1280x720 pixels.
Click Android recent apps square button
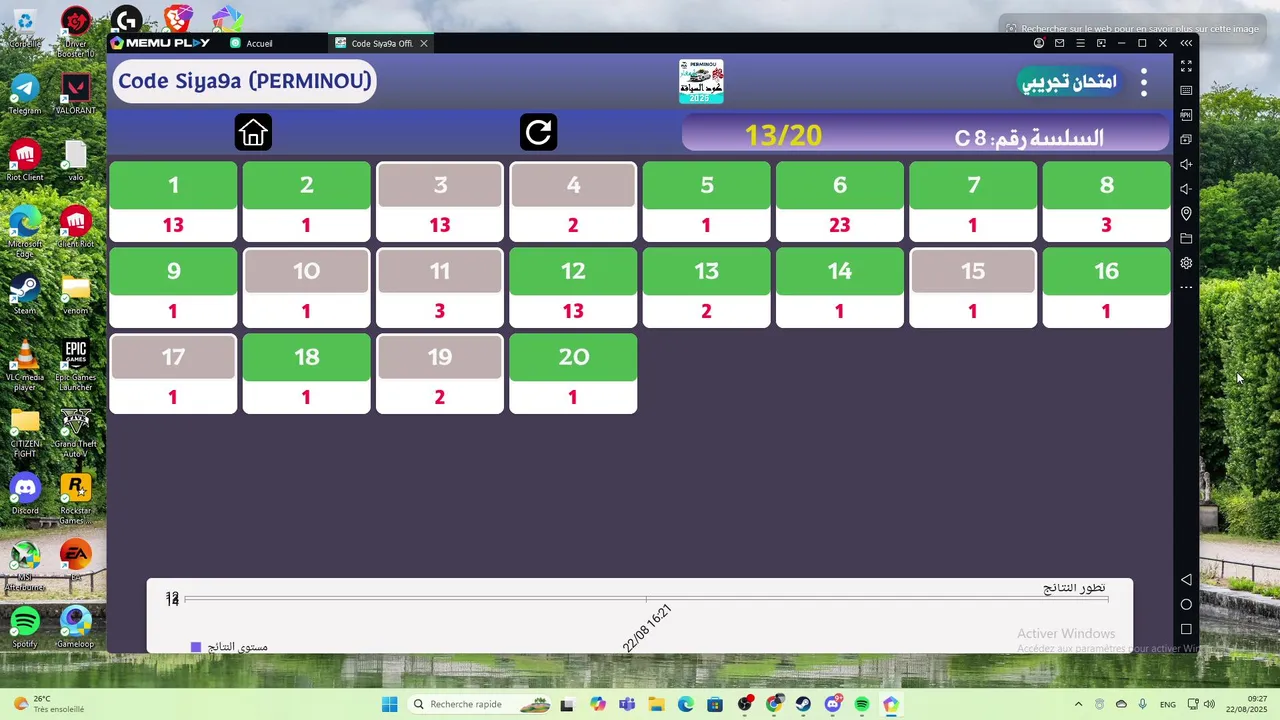(x=1186, y=629)
